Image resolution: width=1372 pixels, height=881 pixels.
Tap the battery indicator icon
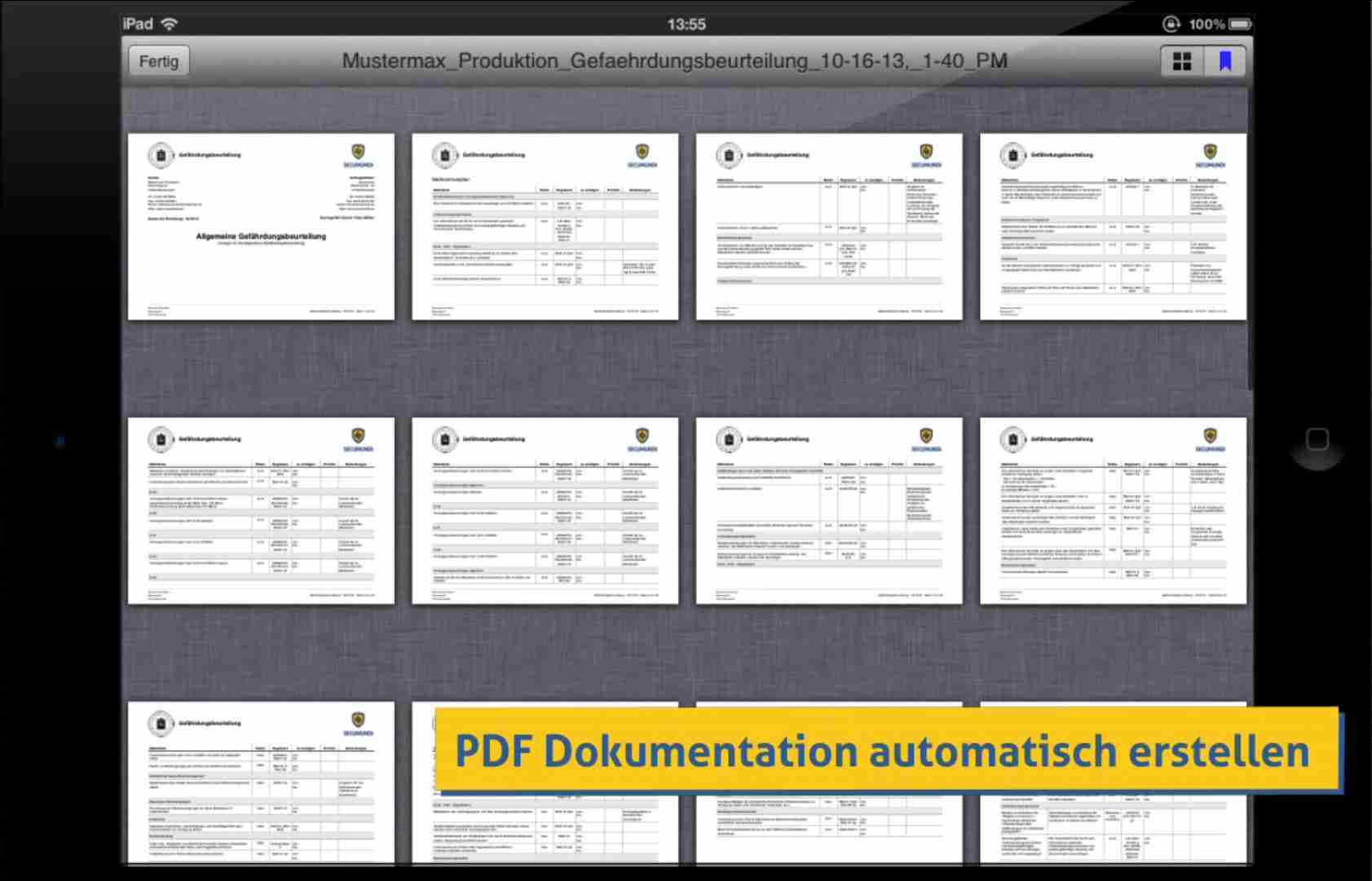pos(1240,24)
